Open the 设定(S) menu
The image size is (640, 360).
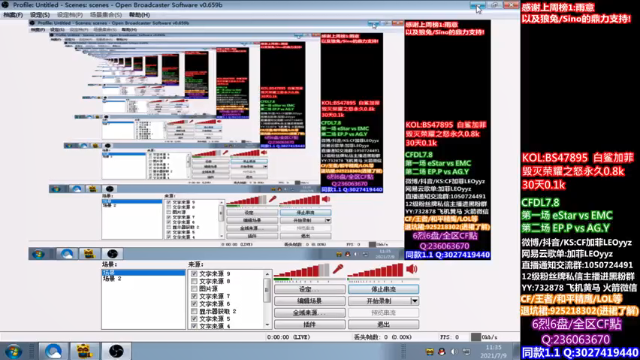pos(40,15)
